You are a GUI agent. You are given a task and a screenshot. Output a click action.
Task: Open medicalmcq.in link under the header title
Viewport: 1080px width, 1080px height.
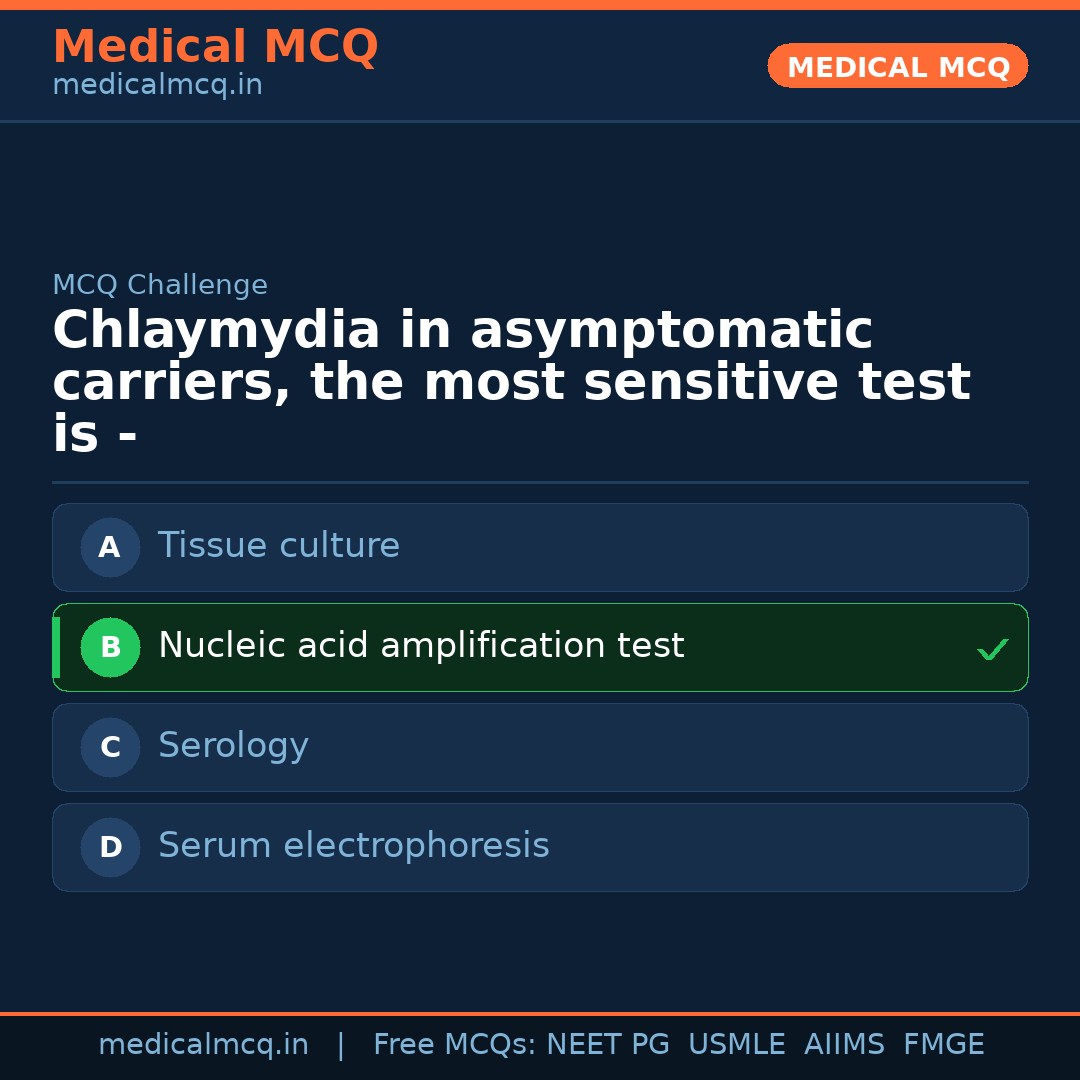[x=157, y=86]
